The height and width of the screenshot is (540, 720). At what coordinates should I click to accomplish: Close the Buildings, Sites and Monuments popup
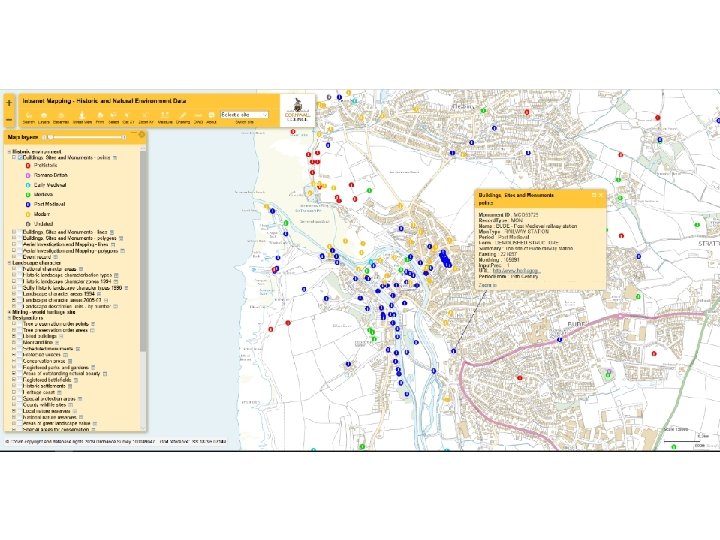pos(601,195)
